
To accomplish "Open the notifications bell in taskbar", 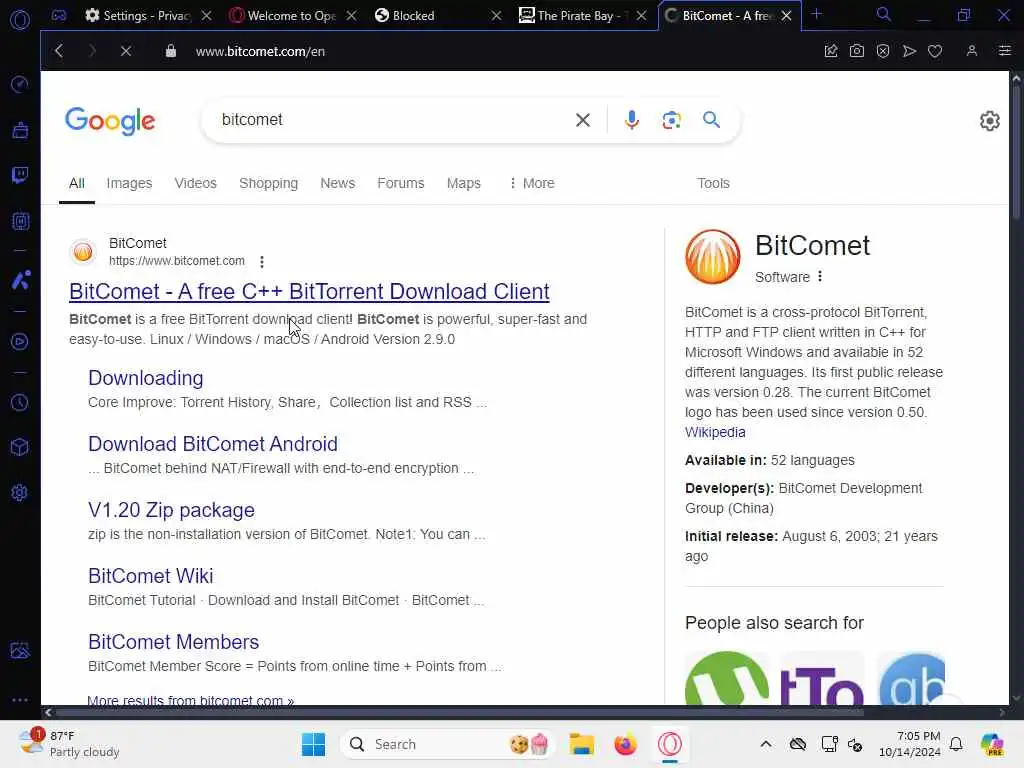I will (956, 744).
